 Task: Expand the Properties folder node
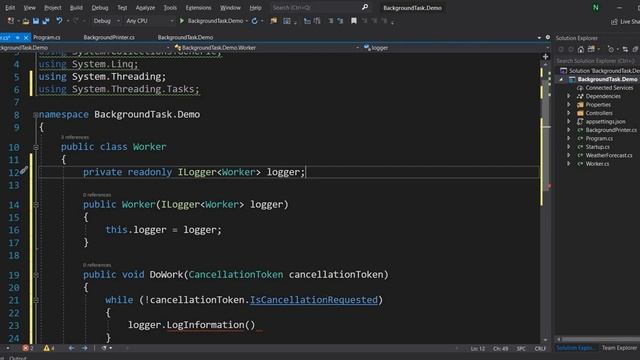(x=569, y=104)
